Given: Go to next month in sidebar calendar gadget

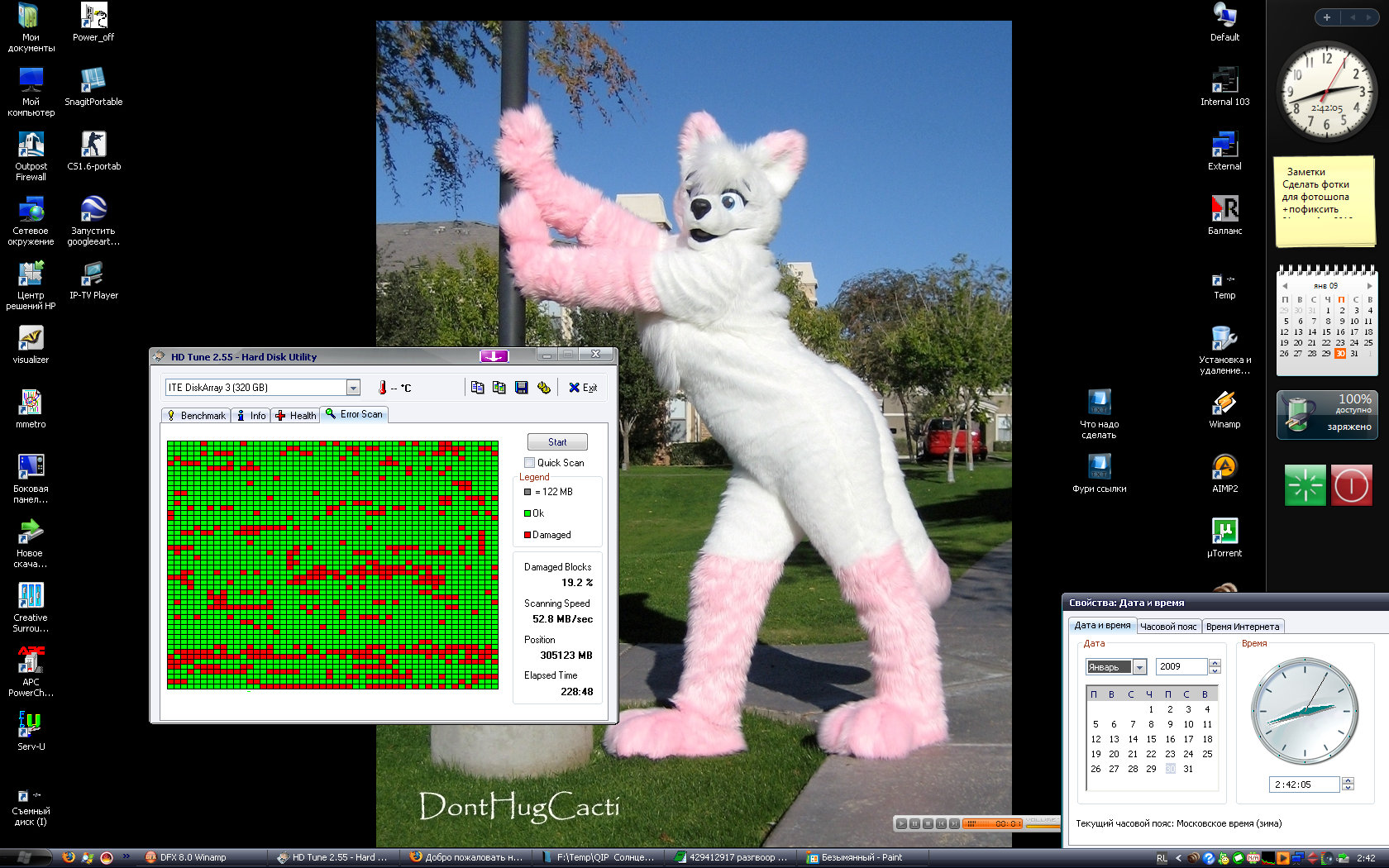Looking at the screenshot, I should pos(1369,286).
